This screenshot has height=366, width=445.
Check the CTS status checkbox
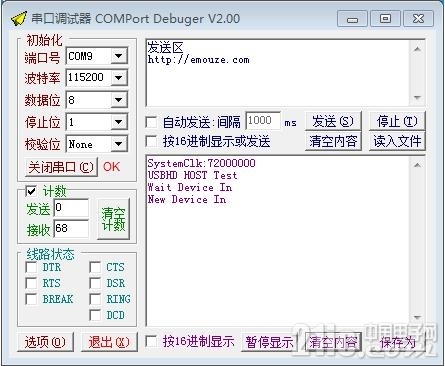[95, 267]
